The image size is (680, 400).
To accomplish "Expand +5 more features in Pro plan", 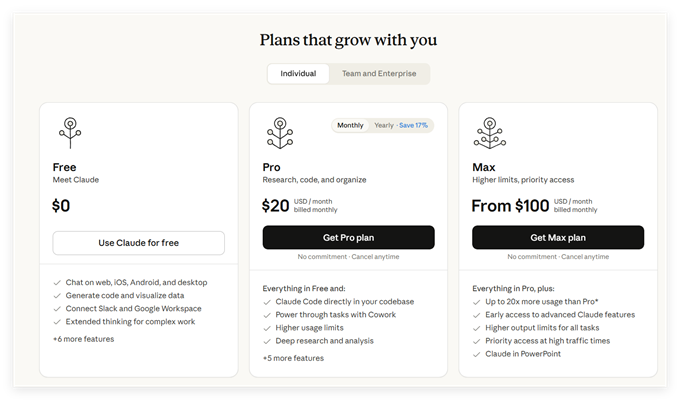I will tap(293, 358).
